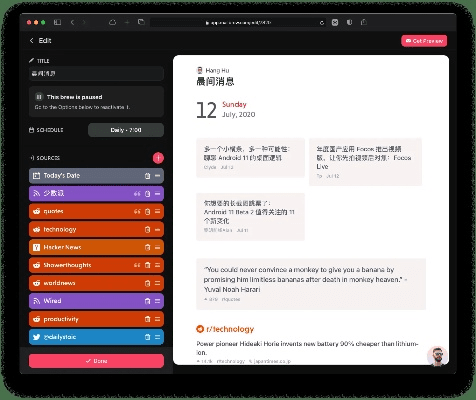Open the worldnews source row
476x400 pixels.
pyautogui.click(x=96, y=283)
